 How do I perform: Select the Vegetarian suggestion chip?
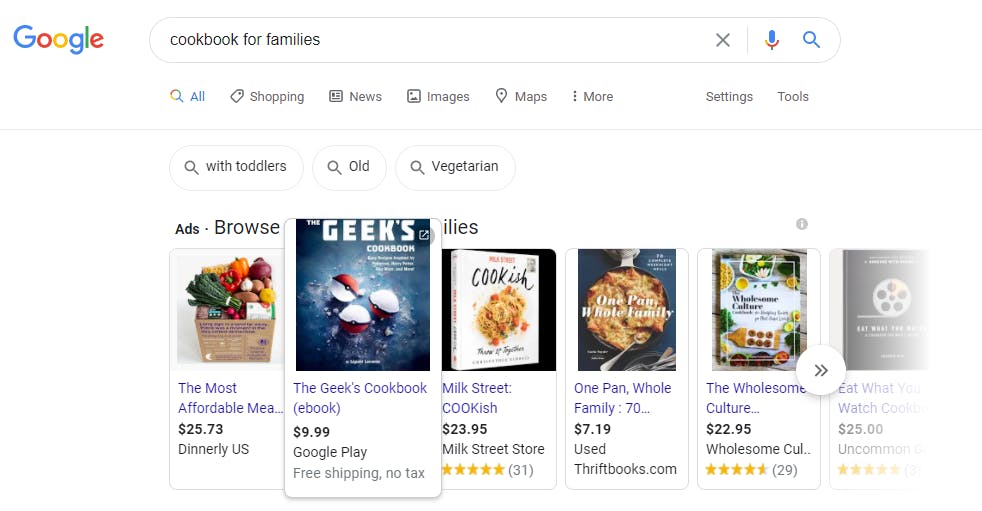(x=455, y=167)
